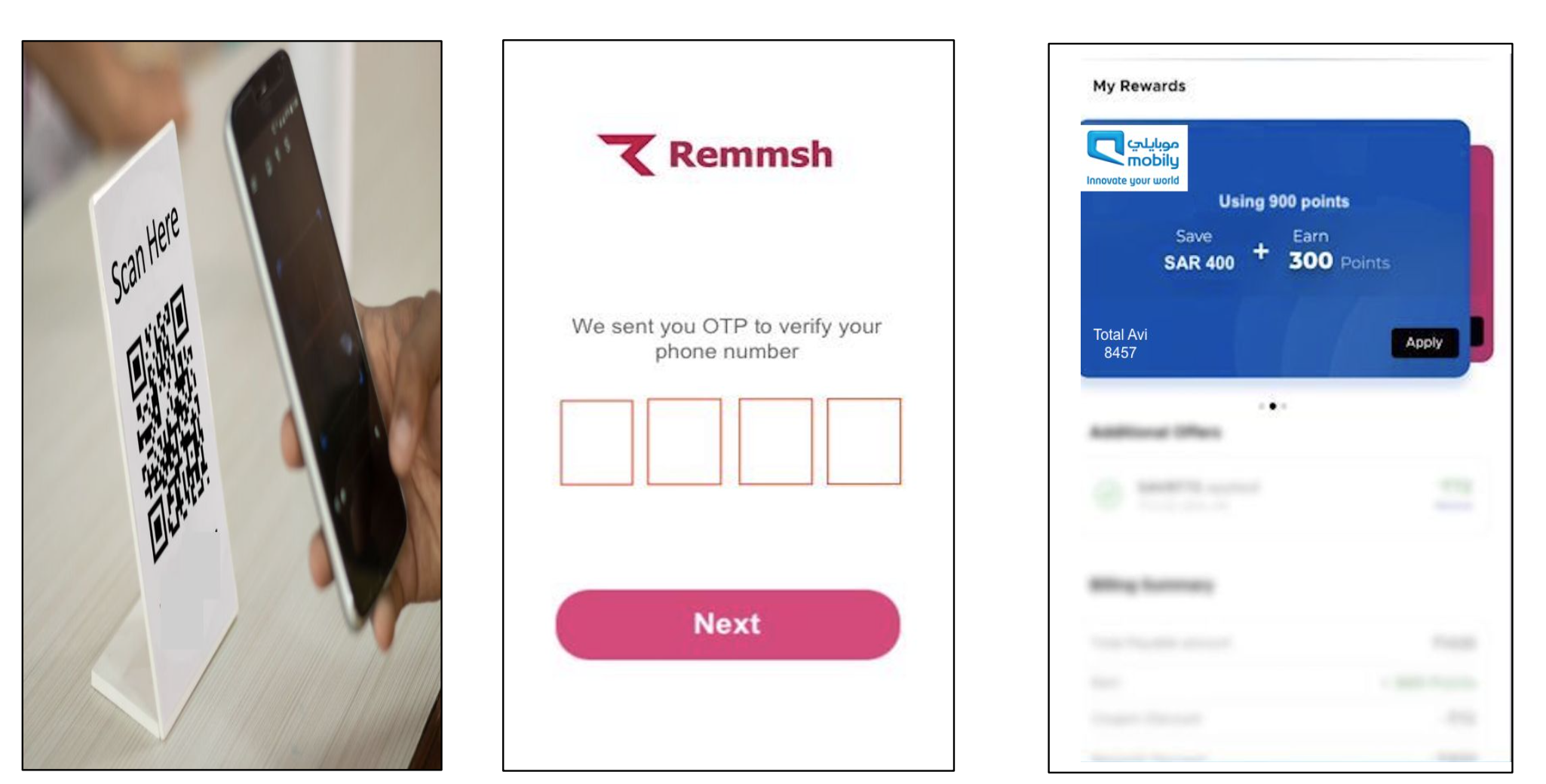
Task: Select the second OTP digit box
Action: [684, 442]
